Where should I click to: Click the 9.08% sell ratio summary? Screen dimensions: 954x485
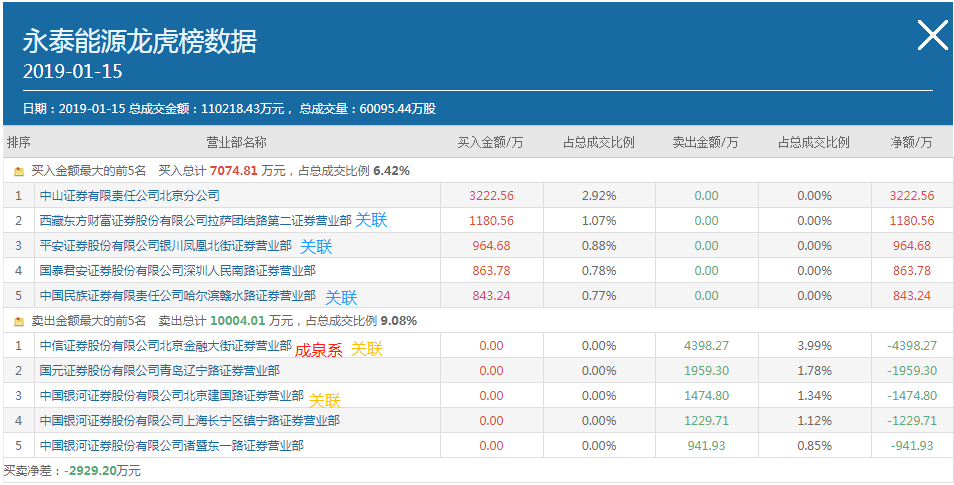tap(399, 321)
